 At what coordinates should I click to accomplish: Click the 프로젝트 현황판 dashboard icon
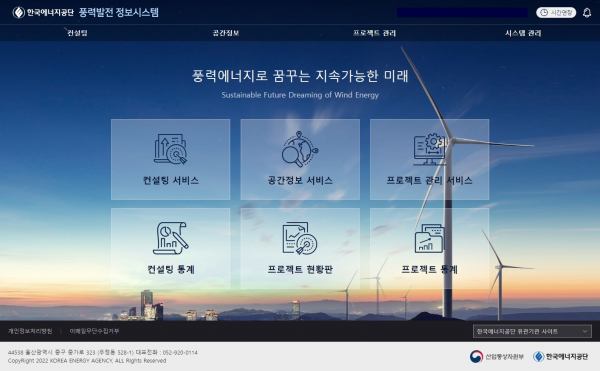click(300, 238)
